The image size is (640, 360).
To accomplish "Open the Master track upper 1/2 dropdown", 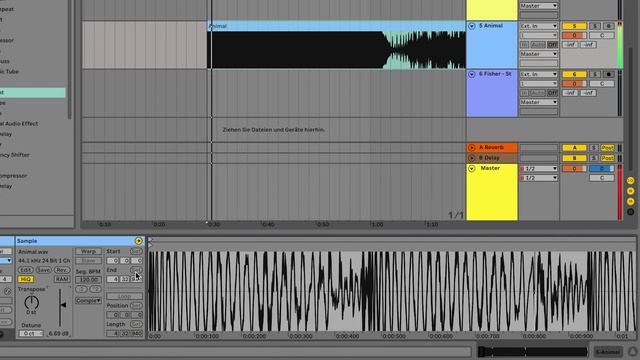I will coord(538,169).
